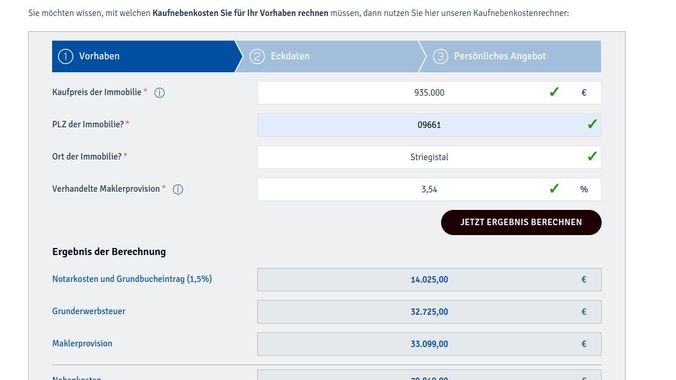Focus the PLZ input showing 09661

(429, 125)
